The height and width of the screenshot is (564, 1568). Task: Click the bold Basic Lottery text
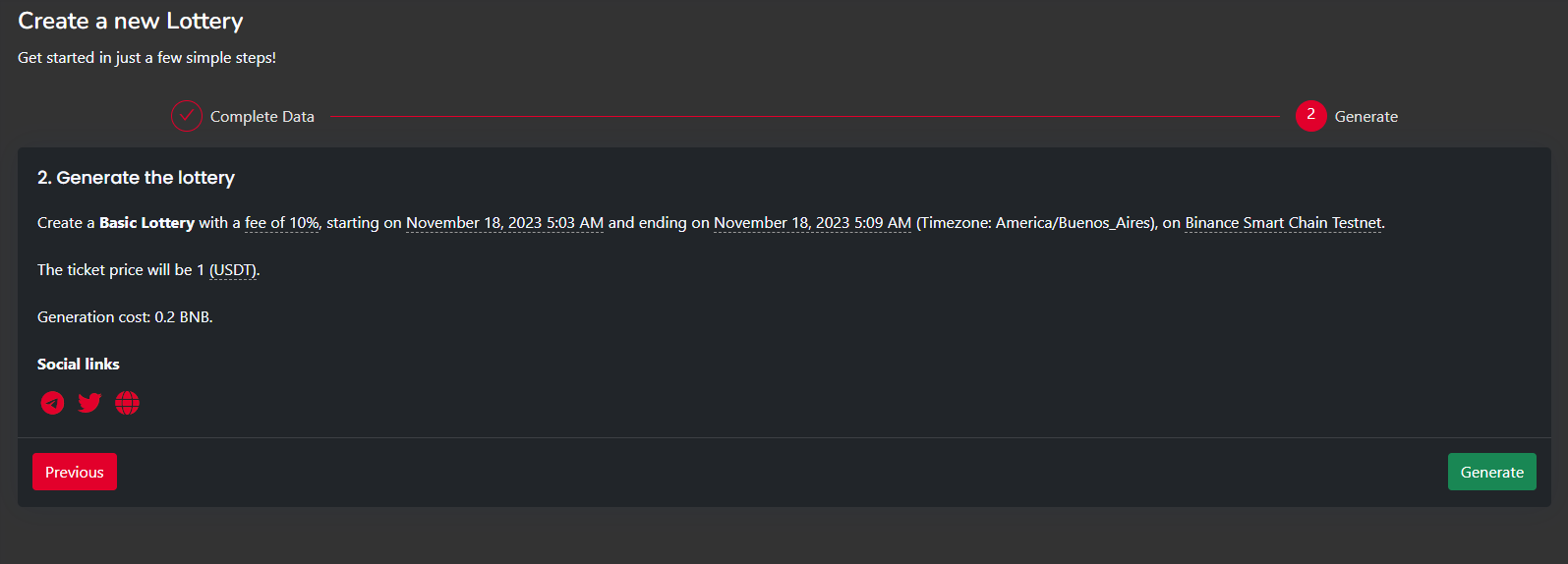[146, 223]
